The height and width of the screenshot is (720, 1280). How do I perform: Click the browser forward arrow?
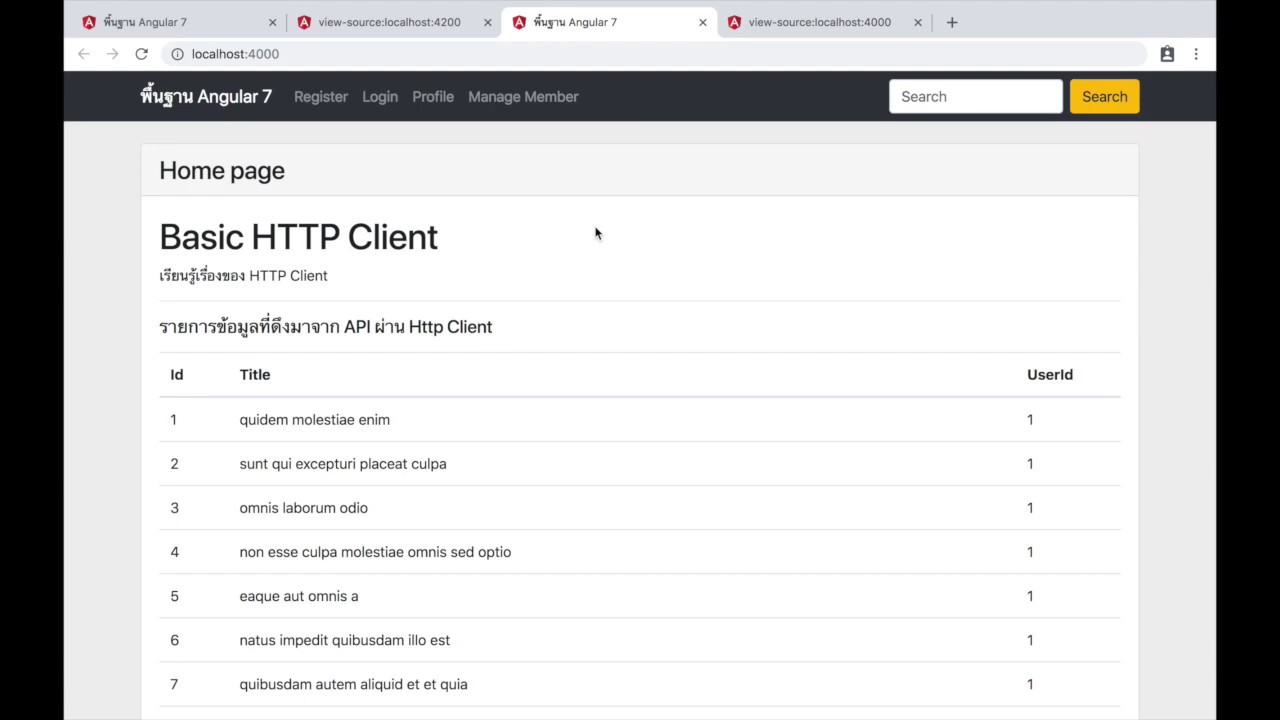coord(112,54)
